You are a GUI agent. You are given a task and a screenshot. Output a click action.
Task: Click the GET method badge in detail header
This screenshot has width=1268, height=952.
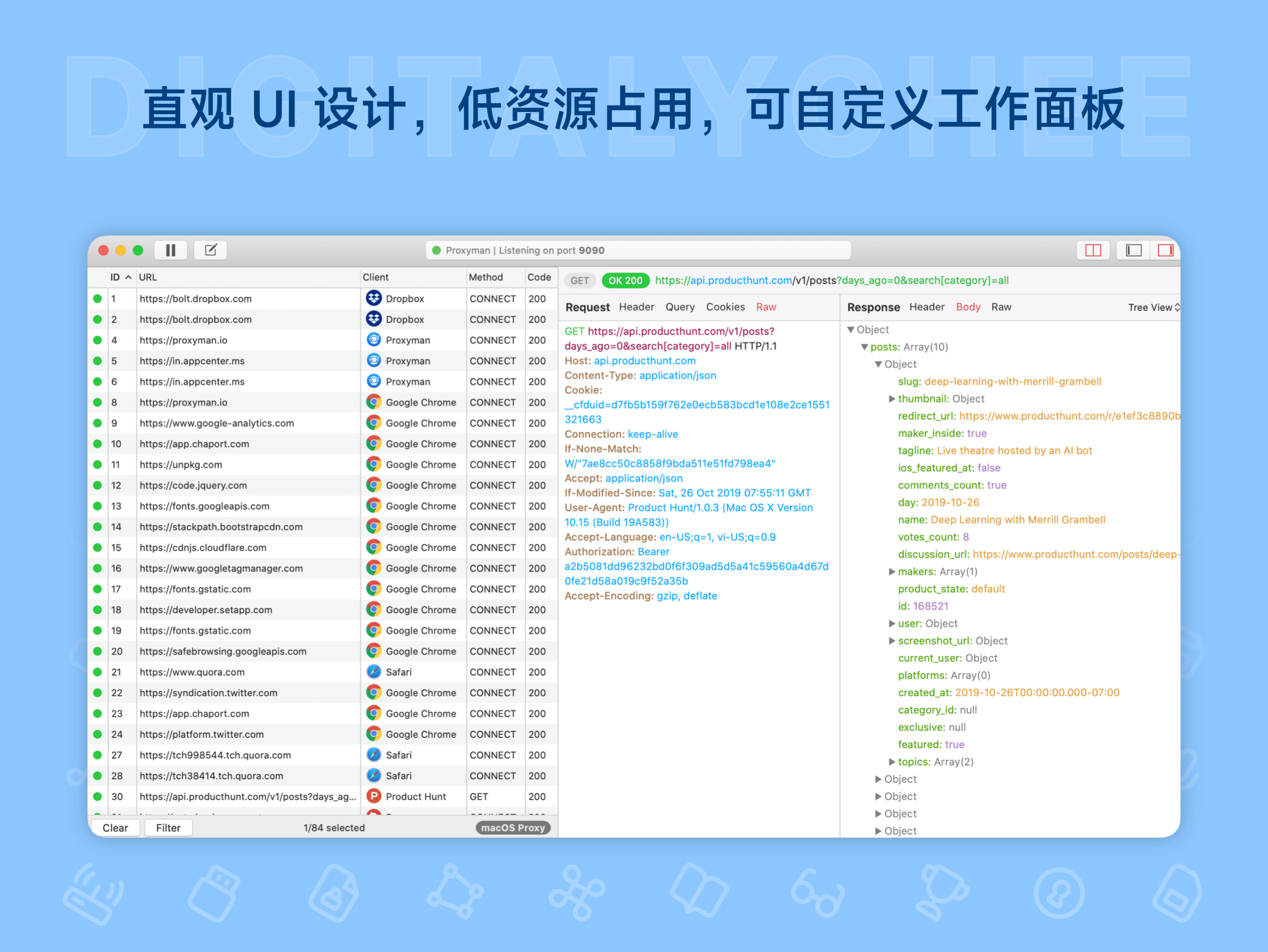pos(580,281)
